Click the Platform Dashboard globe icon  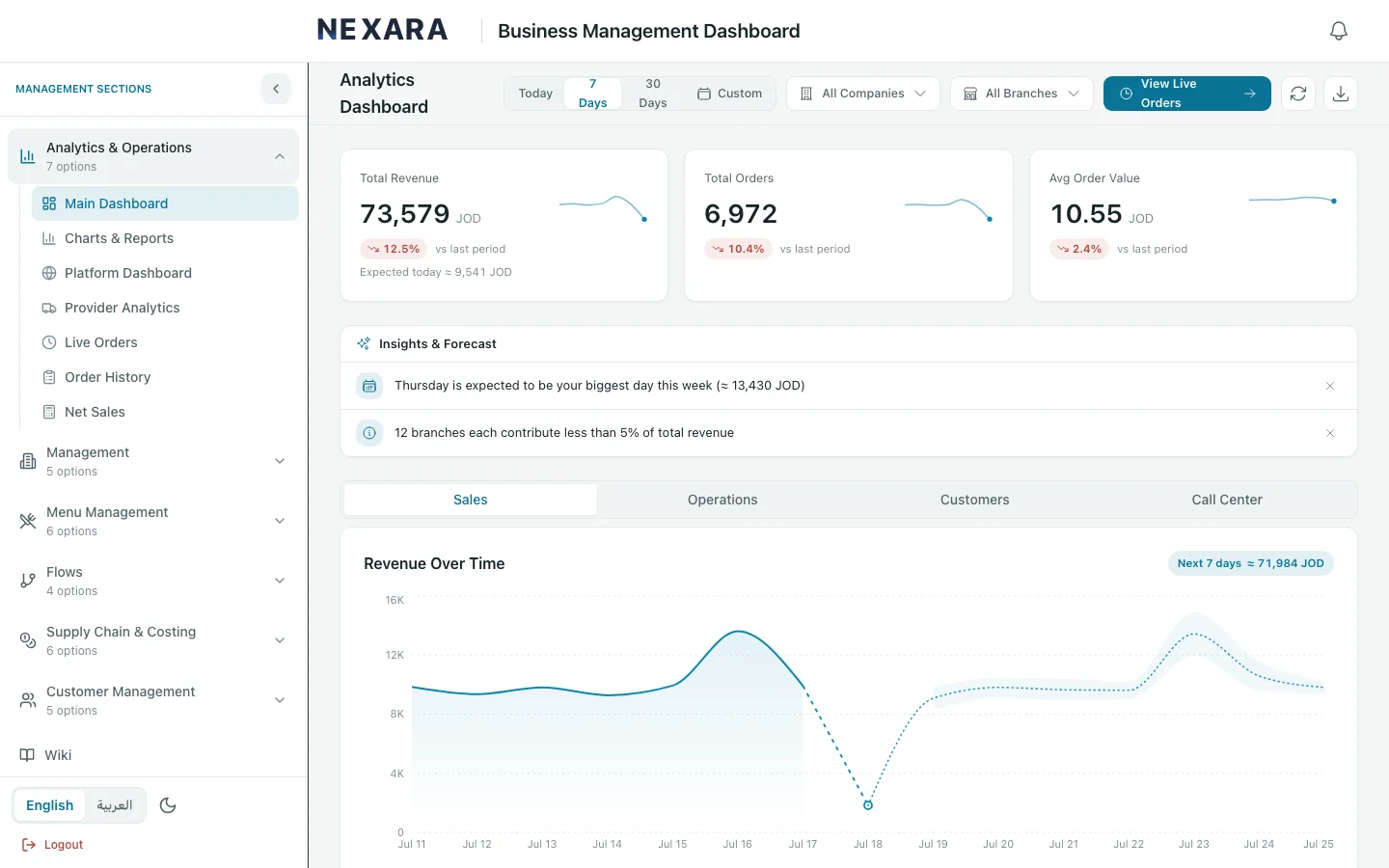point(49,273)
